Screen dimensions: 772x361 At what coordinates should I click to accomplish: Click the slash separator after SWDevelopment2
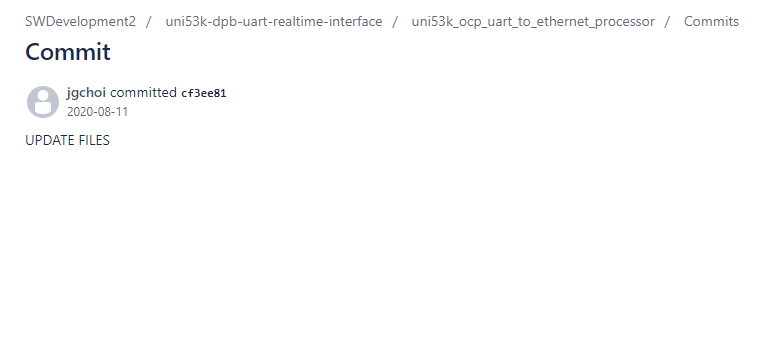(x=148, y=22)
